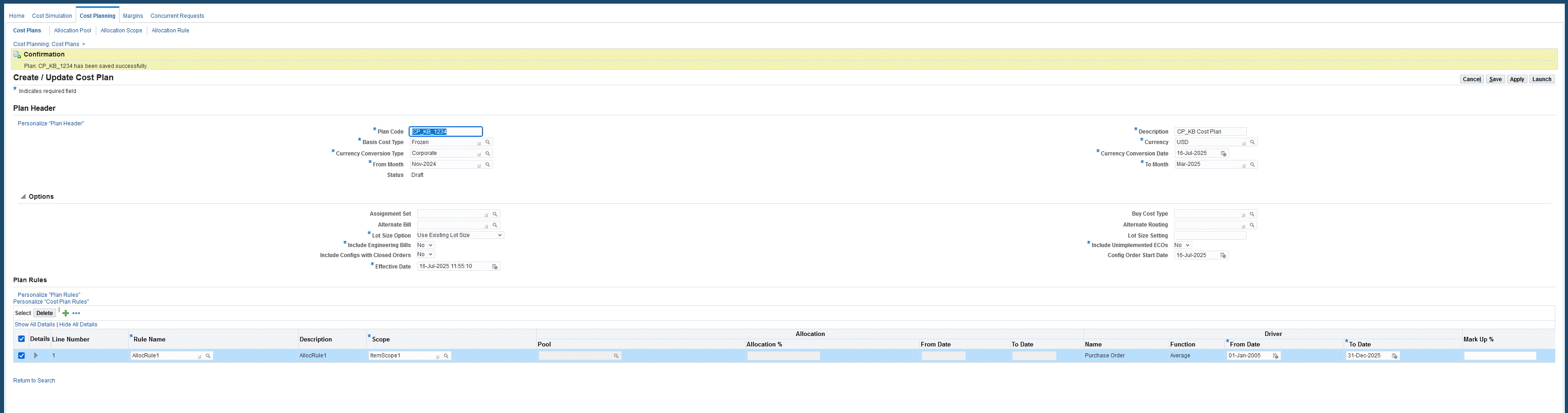Open the Scope search lookup for ItemScope1
Screen dimensions: 1568x413
click(446, 356)
